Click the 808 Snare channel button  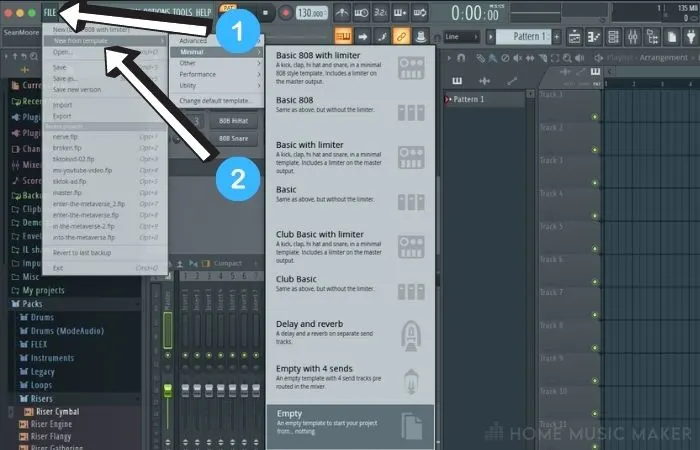(233, 138)
